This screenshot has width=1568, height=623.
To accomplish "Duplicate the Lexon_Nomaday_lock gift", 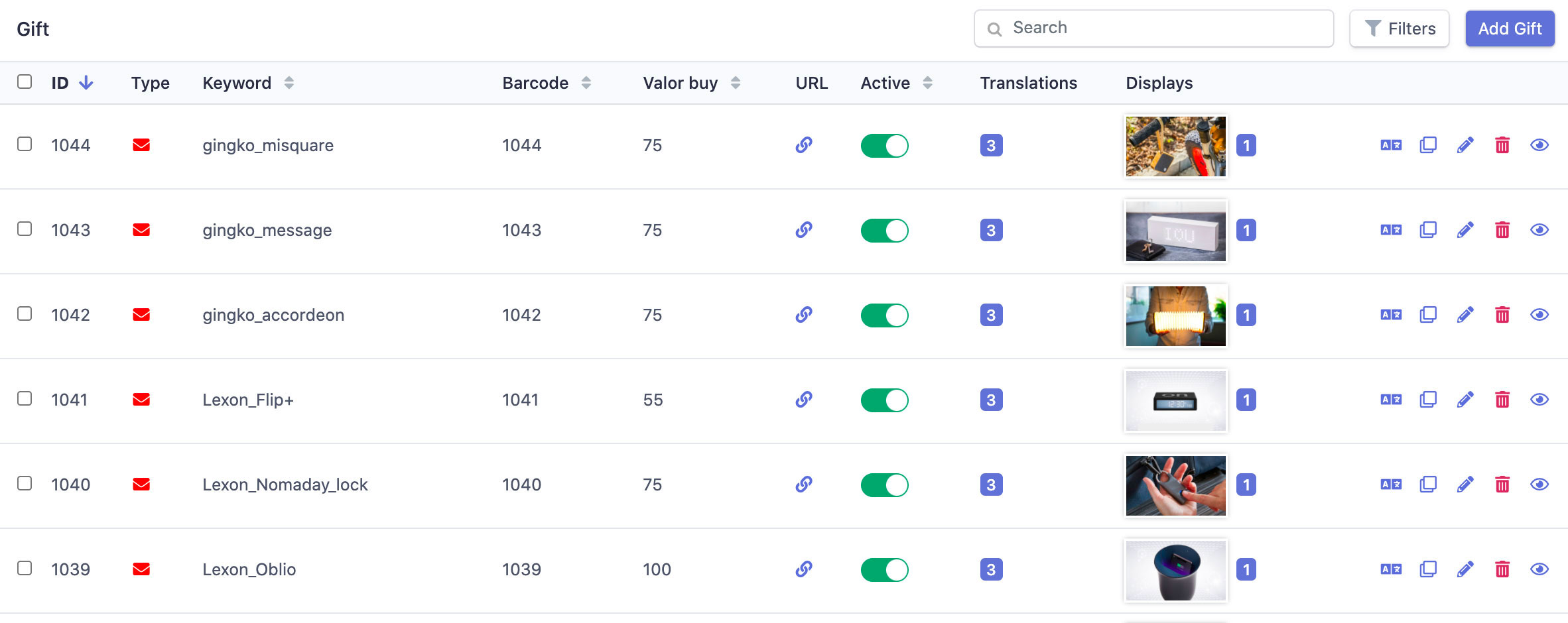I will 1428,484.
